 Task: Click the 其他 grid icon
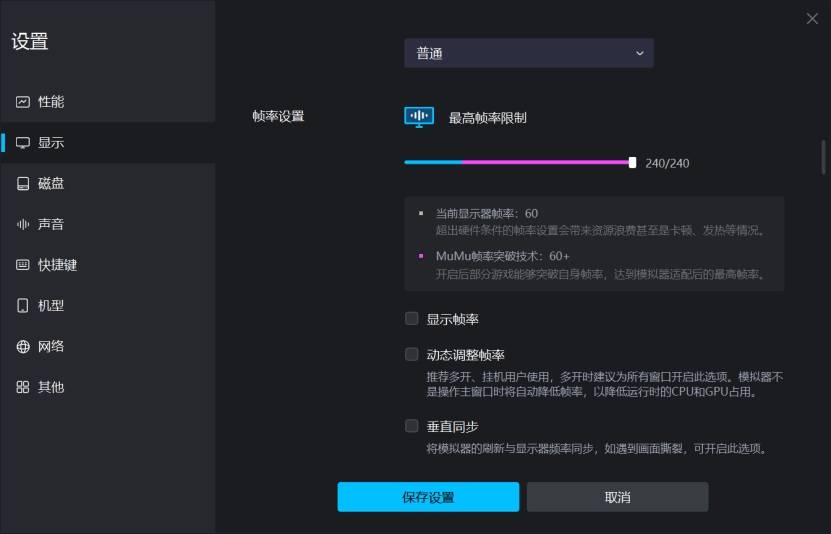[x=23, y=387]
